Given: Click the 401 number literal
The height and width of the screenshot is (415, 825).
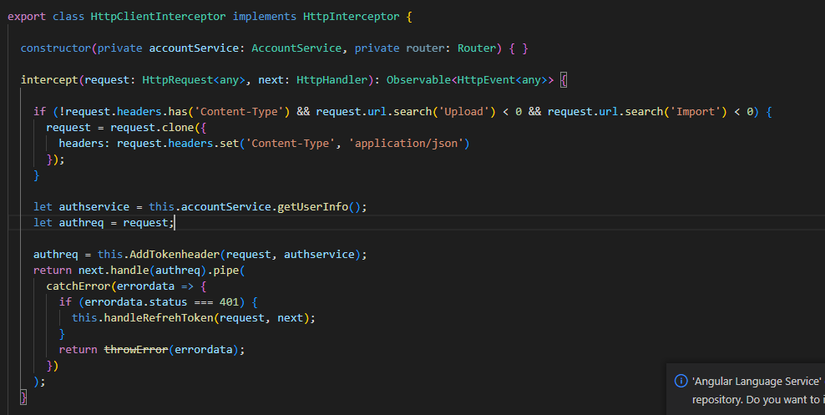Looking at the screenshot, I should [x=229, y=302].
